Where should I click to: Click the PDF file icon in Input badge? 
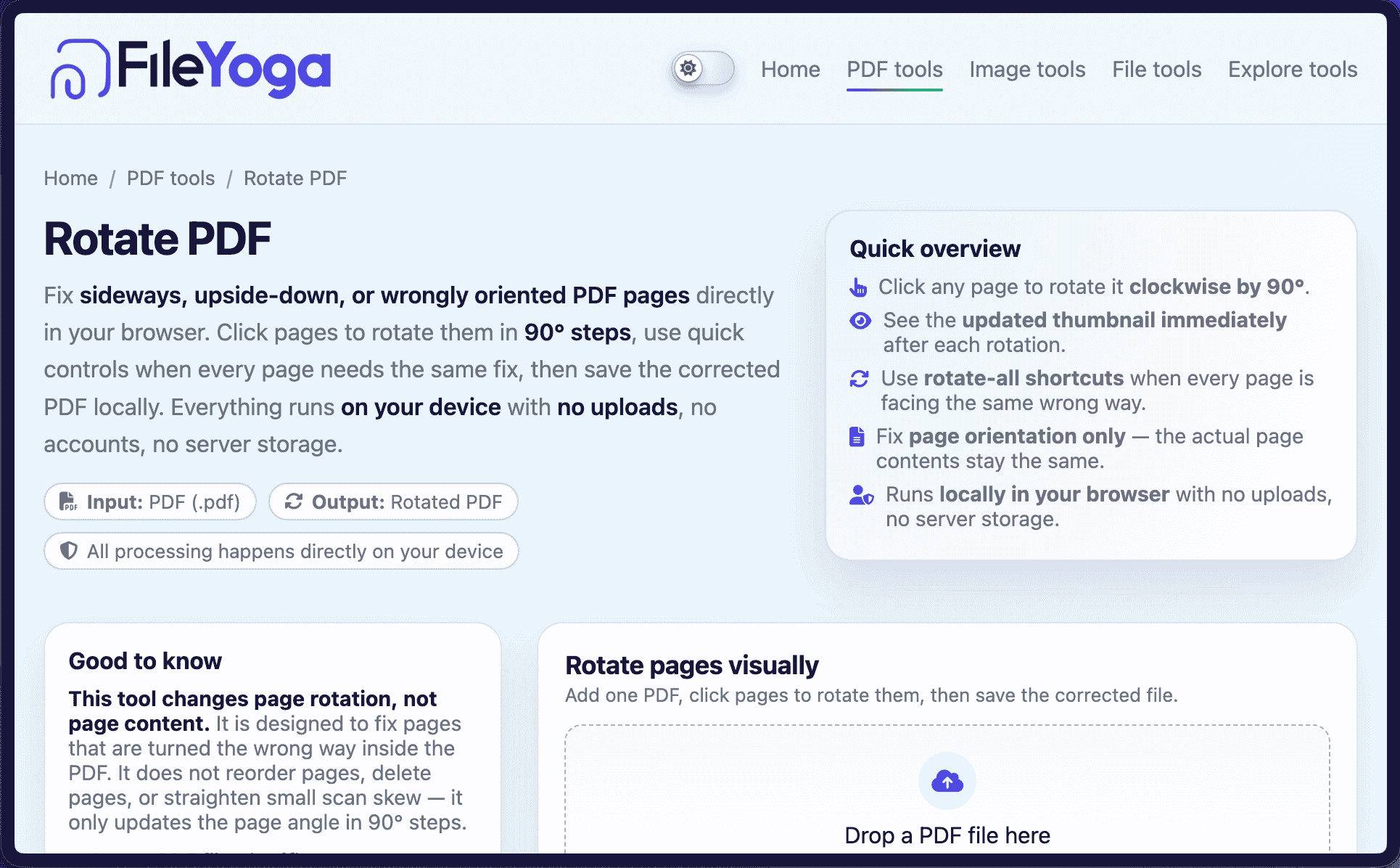(68, 501)
